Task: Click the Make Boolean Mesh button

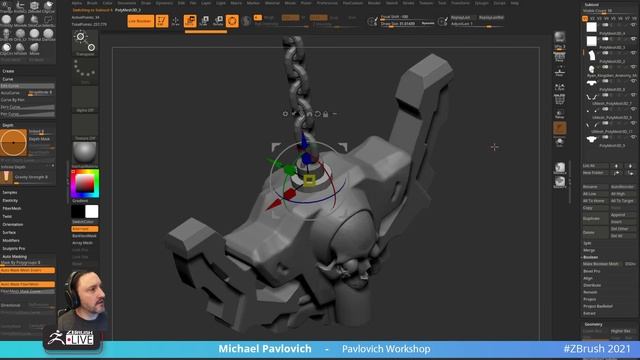Action: pos(601,264)
